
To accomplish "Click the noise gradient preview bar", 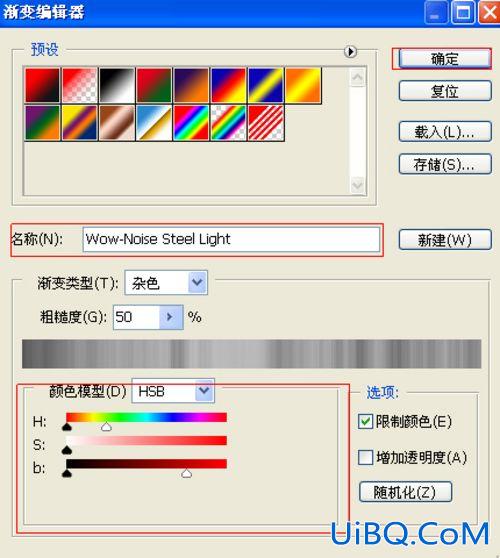I will point(252,354).
